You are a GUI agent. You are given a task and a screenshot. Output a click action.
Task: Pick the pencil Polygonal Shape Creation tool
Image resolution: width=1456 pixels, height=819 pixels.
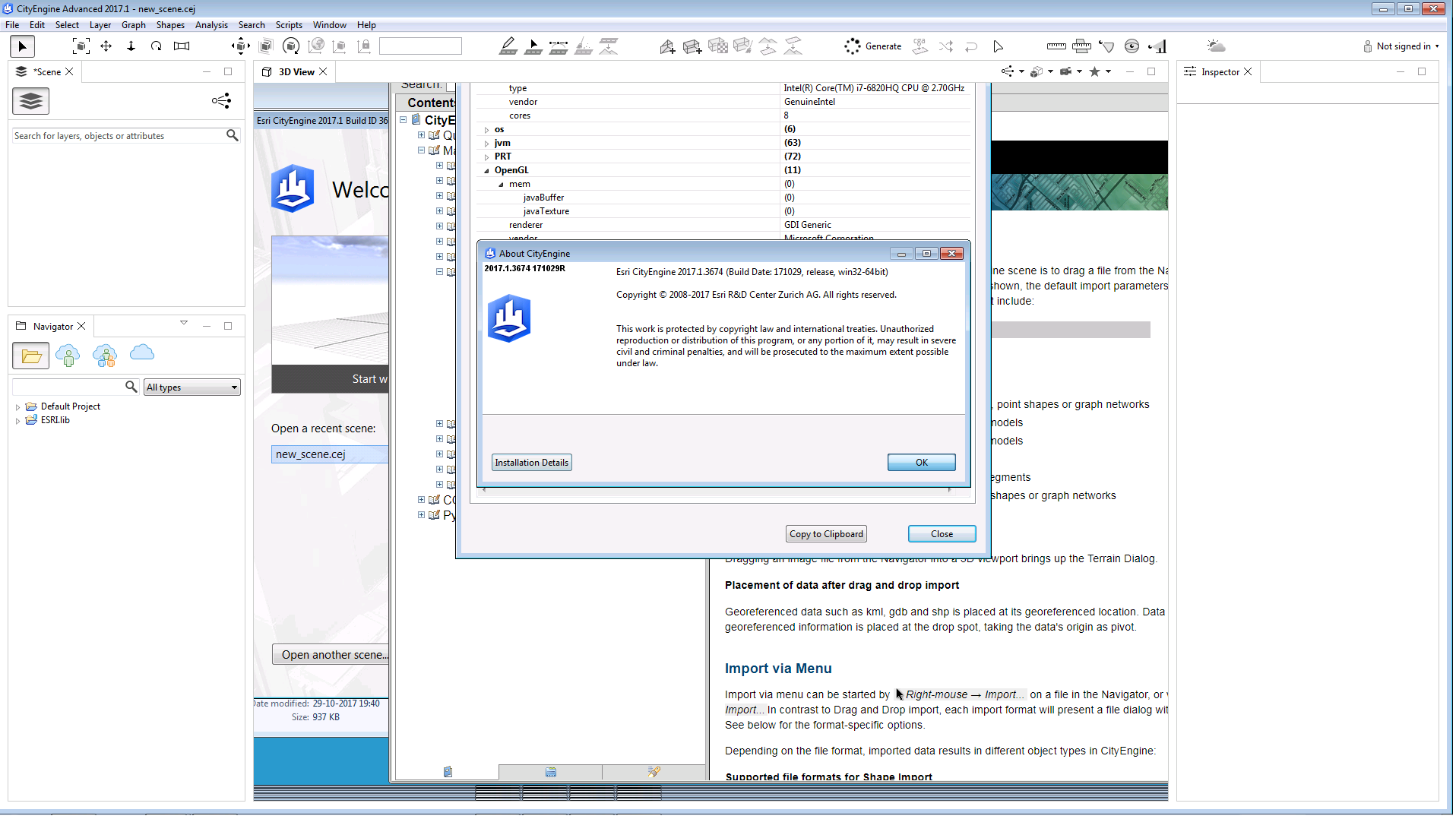[508, 46]
